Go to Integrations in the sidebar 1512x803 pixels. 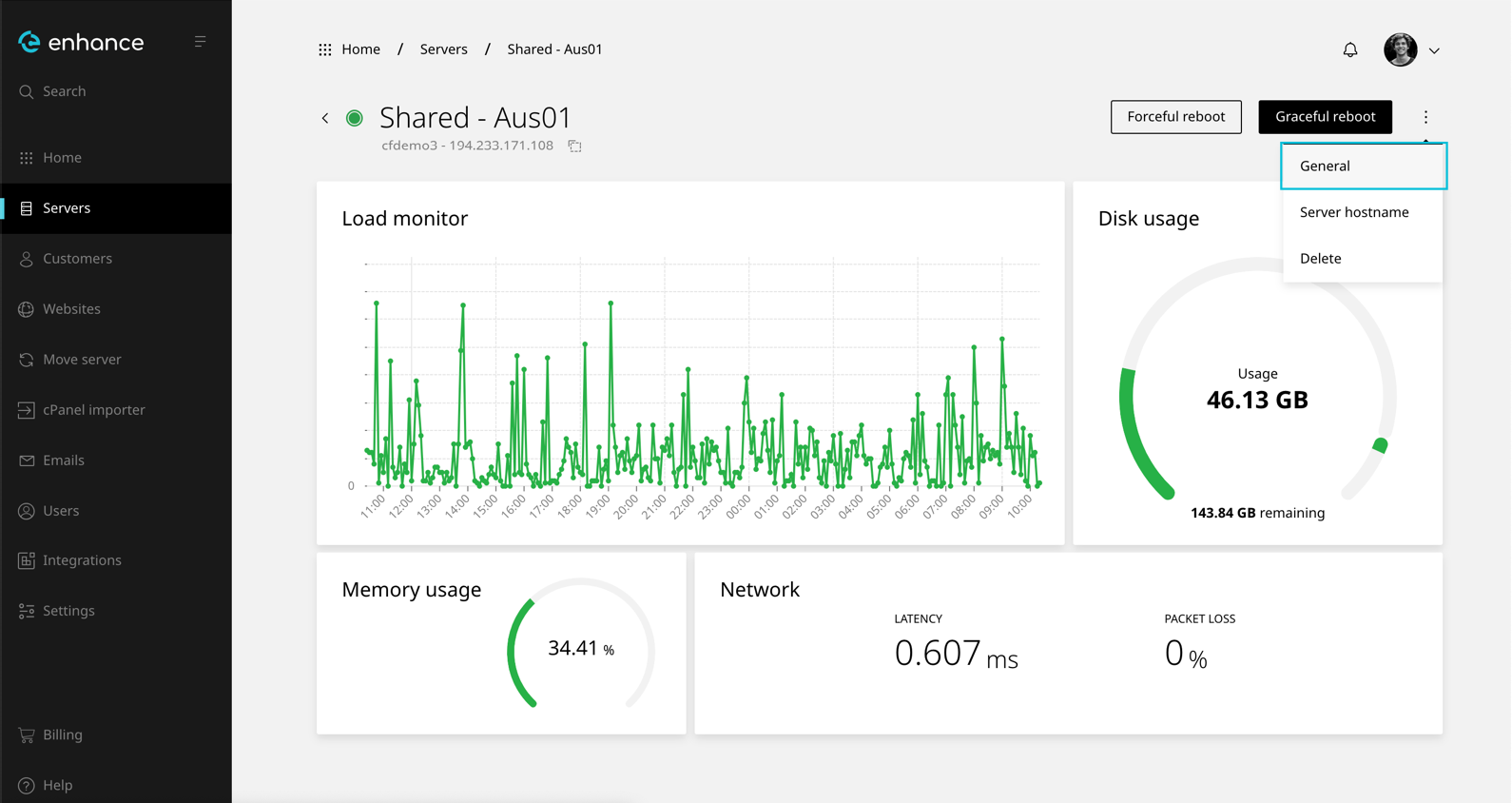point(82,560)
